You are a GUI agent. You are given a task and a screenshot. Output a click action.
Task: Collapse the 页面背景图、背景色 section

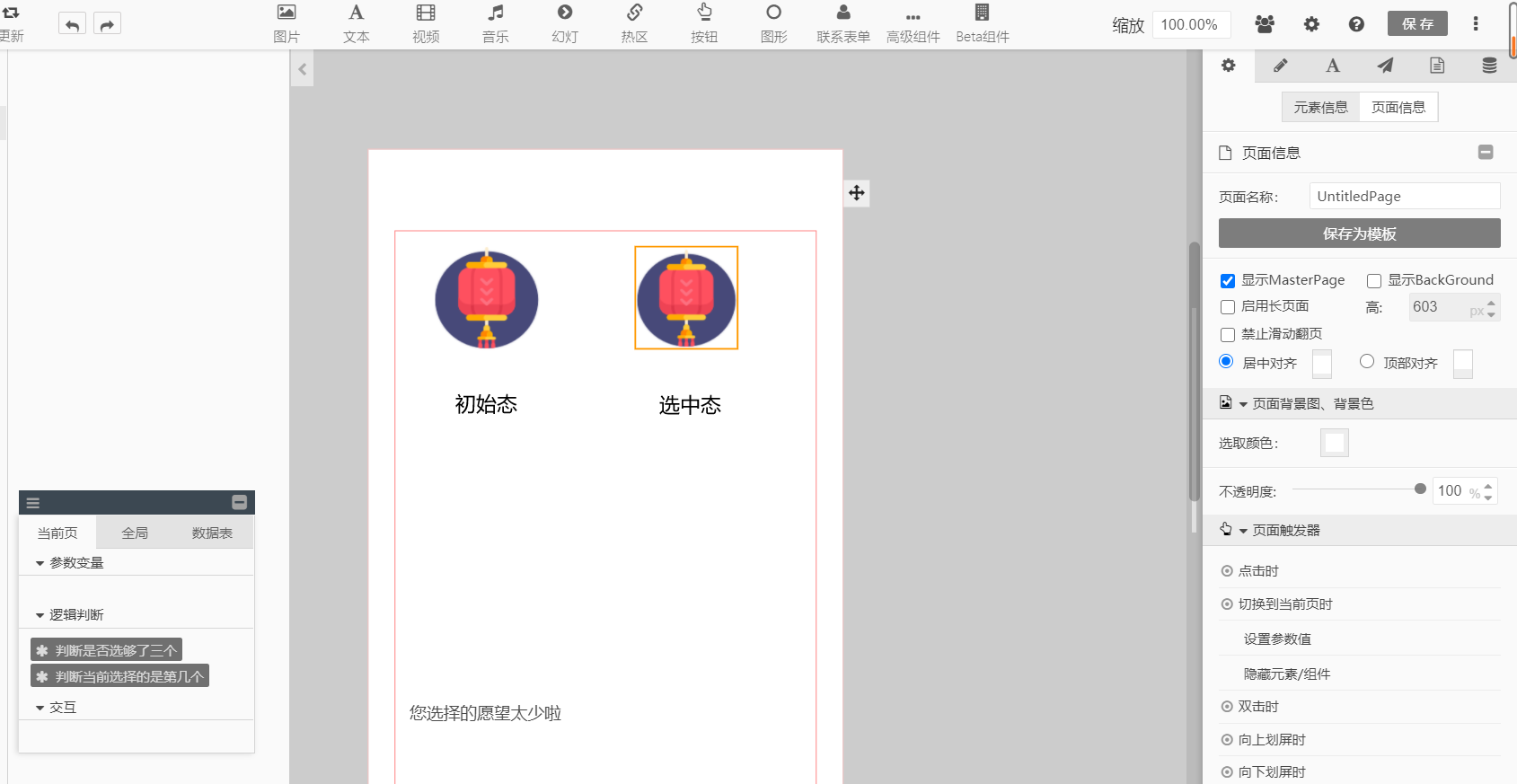pyautogui.click(x=1243, y=404)
